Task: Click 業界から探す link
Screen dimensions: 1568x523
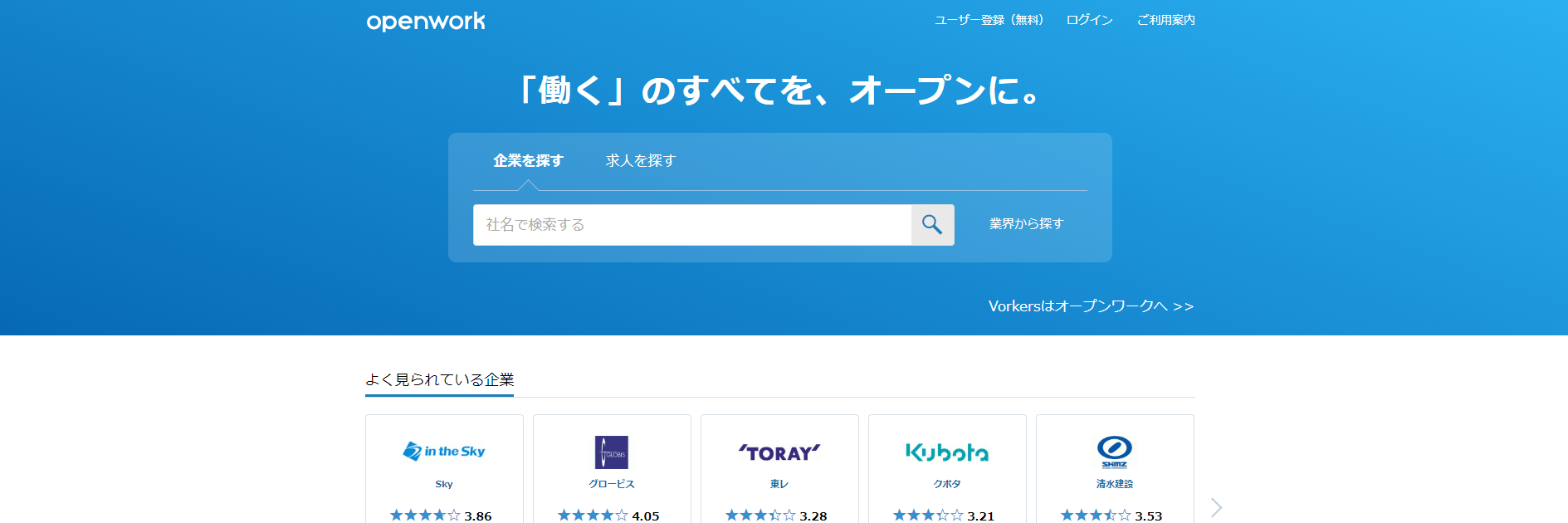Action: click(x=1026, y=224)
